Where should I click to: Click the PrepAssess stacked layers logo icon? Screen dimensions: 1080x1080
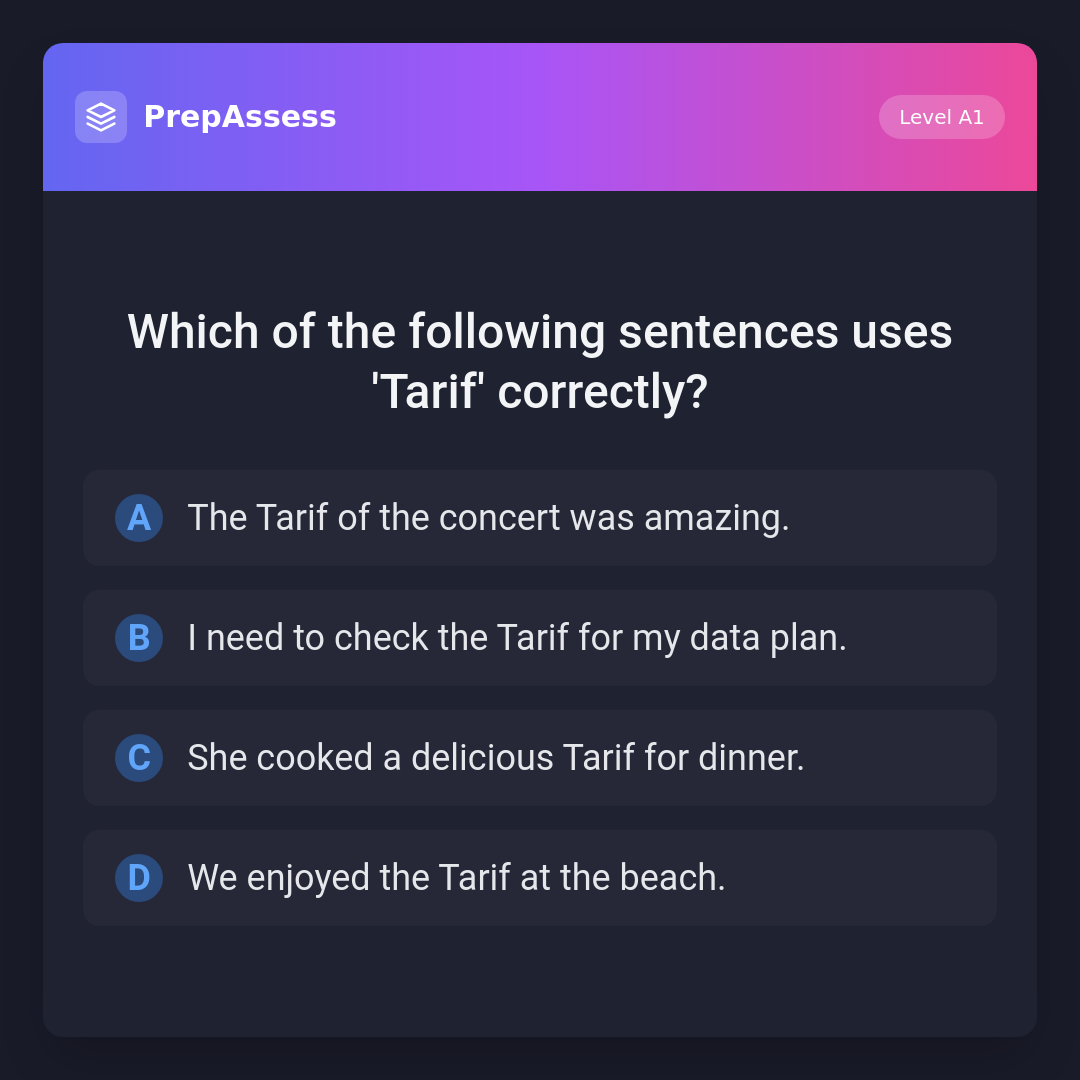(x=101, y=117)
